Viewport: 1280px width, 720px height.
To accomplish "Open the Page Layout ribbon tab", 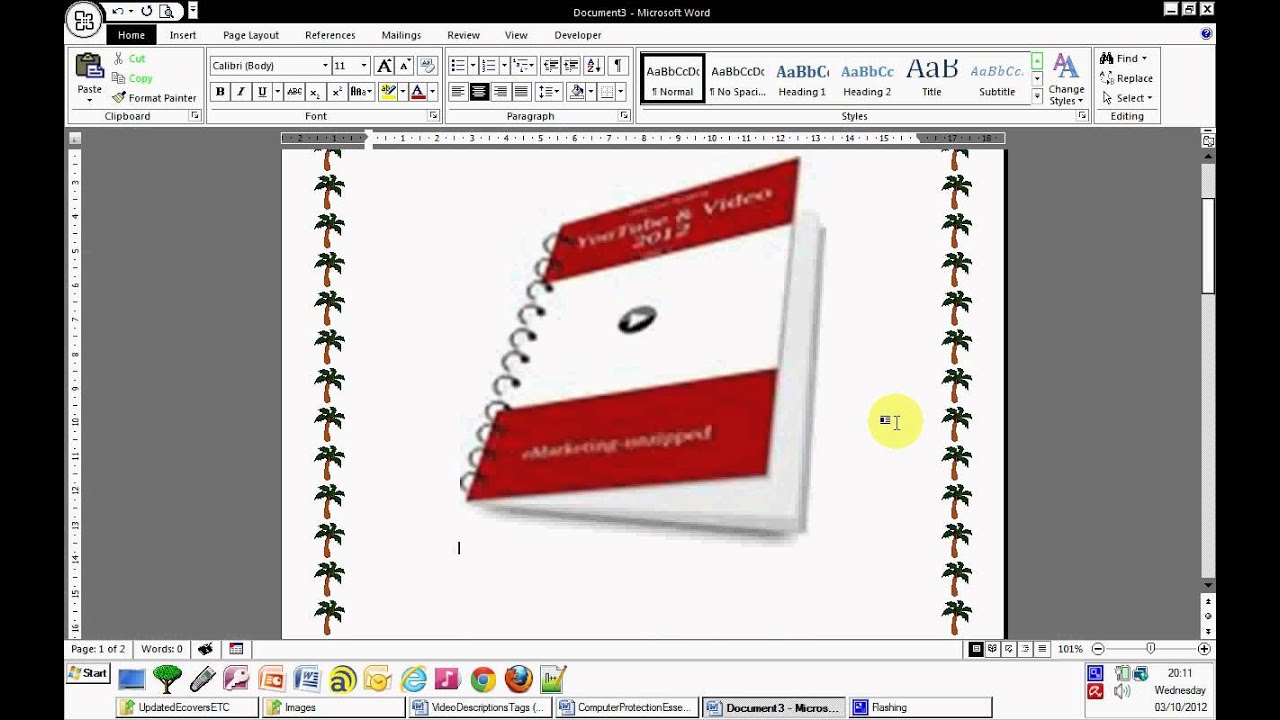I will point(251,35).
